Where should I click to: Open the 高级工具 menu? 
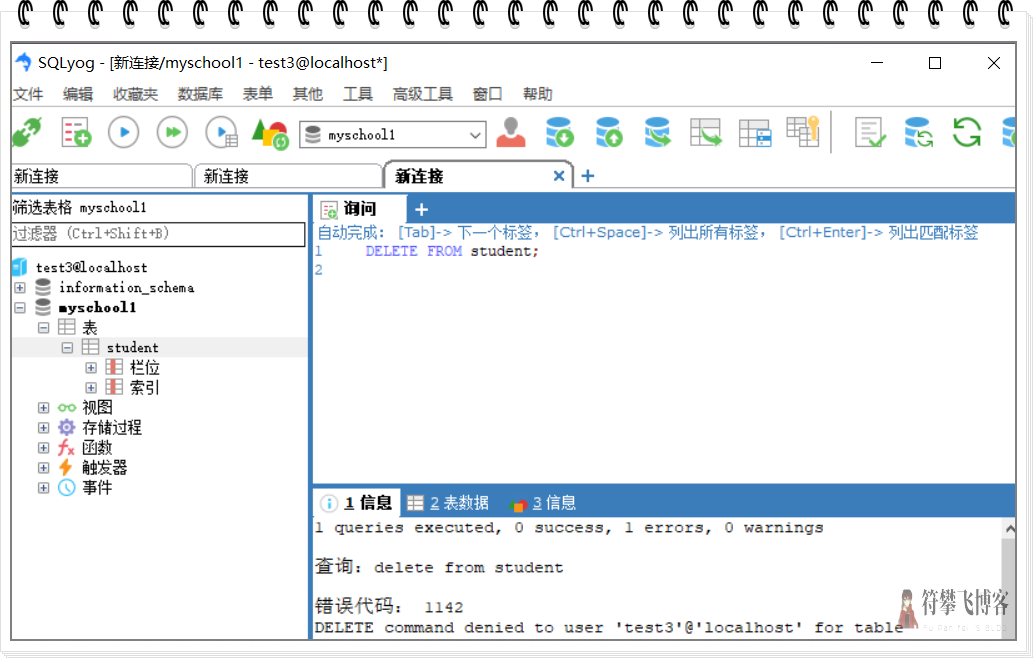tap(423, 94)
